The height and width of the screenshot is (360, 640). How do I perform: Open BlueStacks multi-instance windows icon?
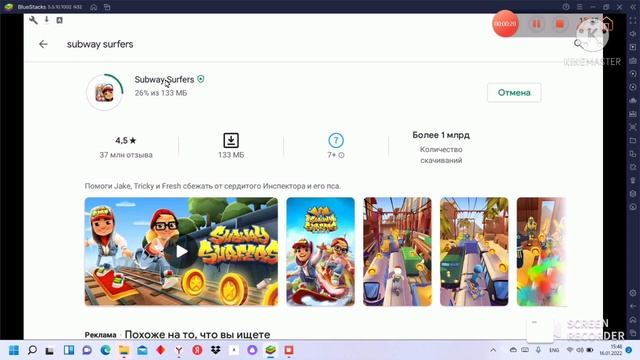(x=107, y=7)
